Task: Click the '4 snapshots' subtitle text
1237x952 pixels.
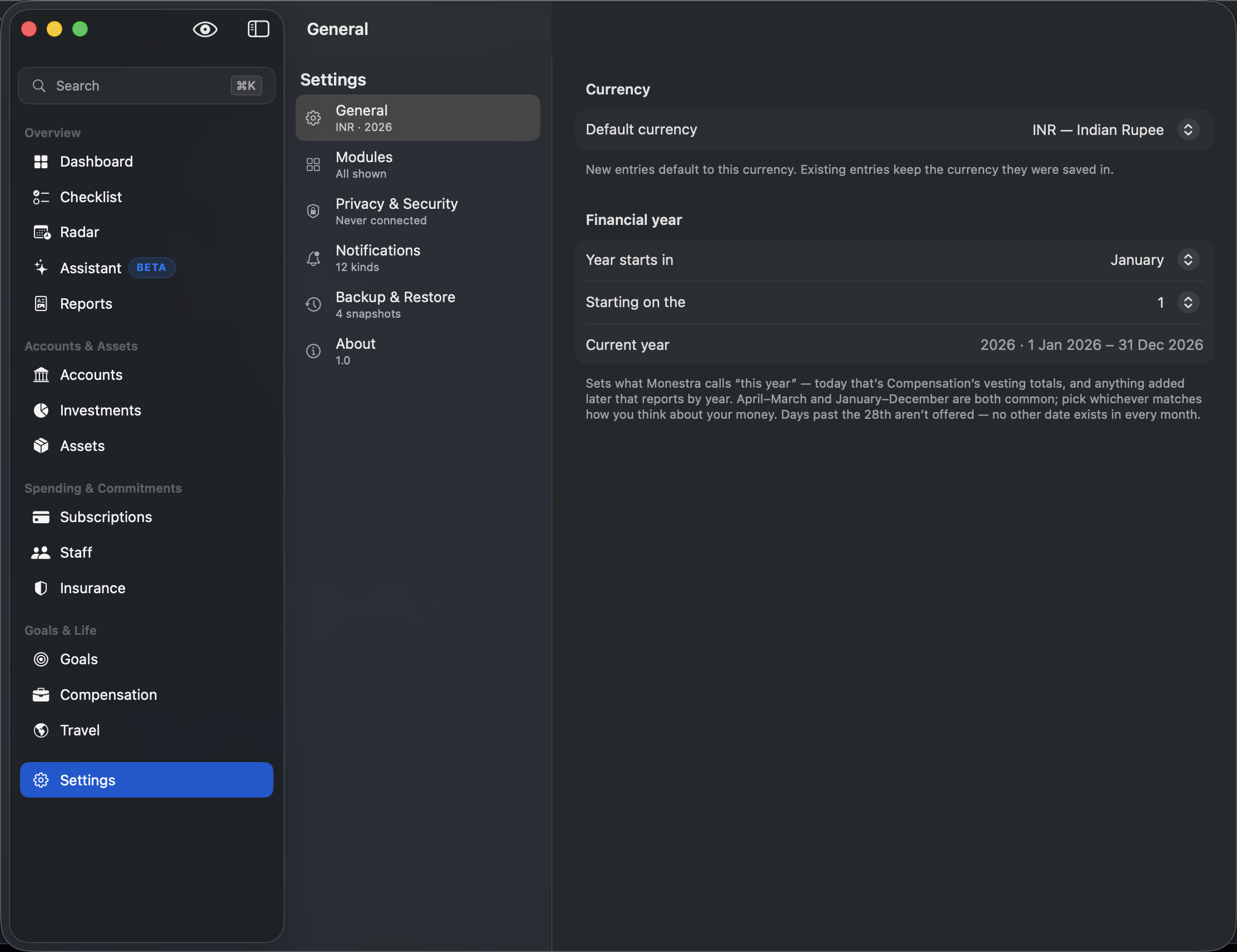Action: click(368, 314)
